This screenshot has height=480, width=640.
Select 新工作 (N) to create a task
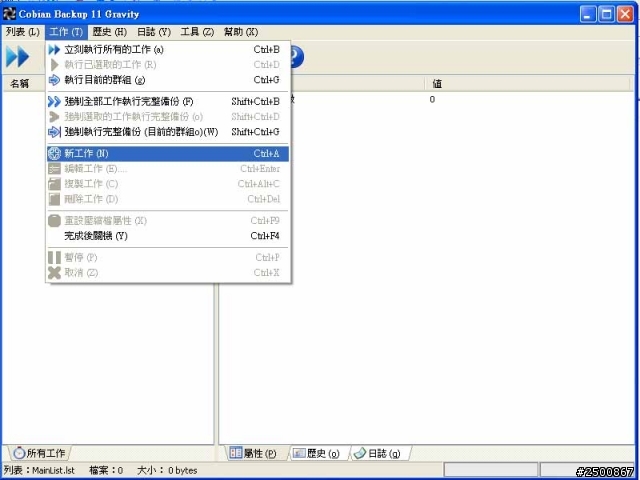click(168, 153)
